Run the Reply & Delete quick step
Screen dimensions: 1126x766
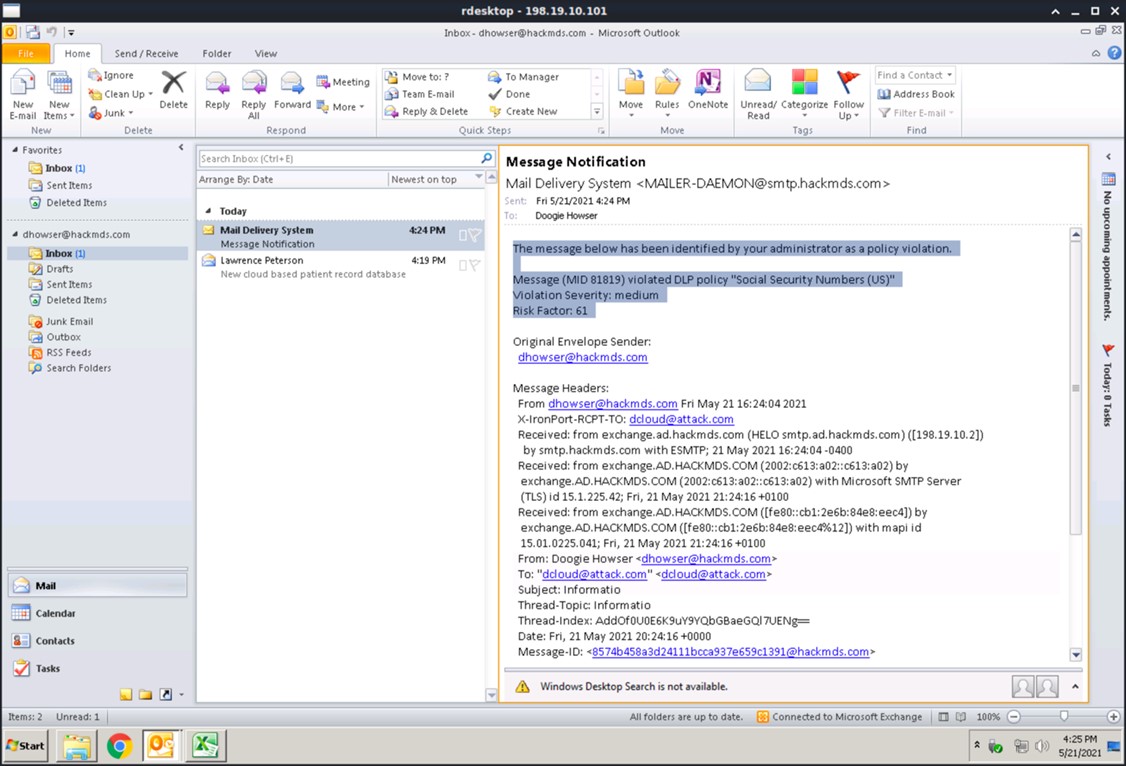(x=427, y=111)
